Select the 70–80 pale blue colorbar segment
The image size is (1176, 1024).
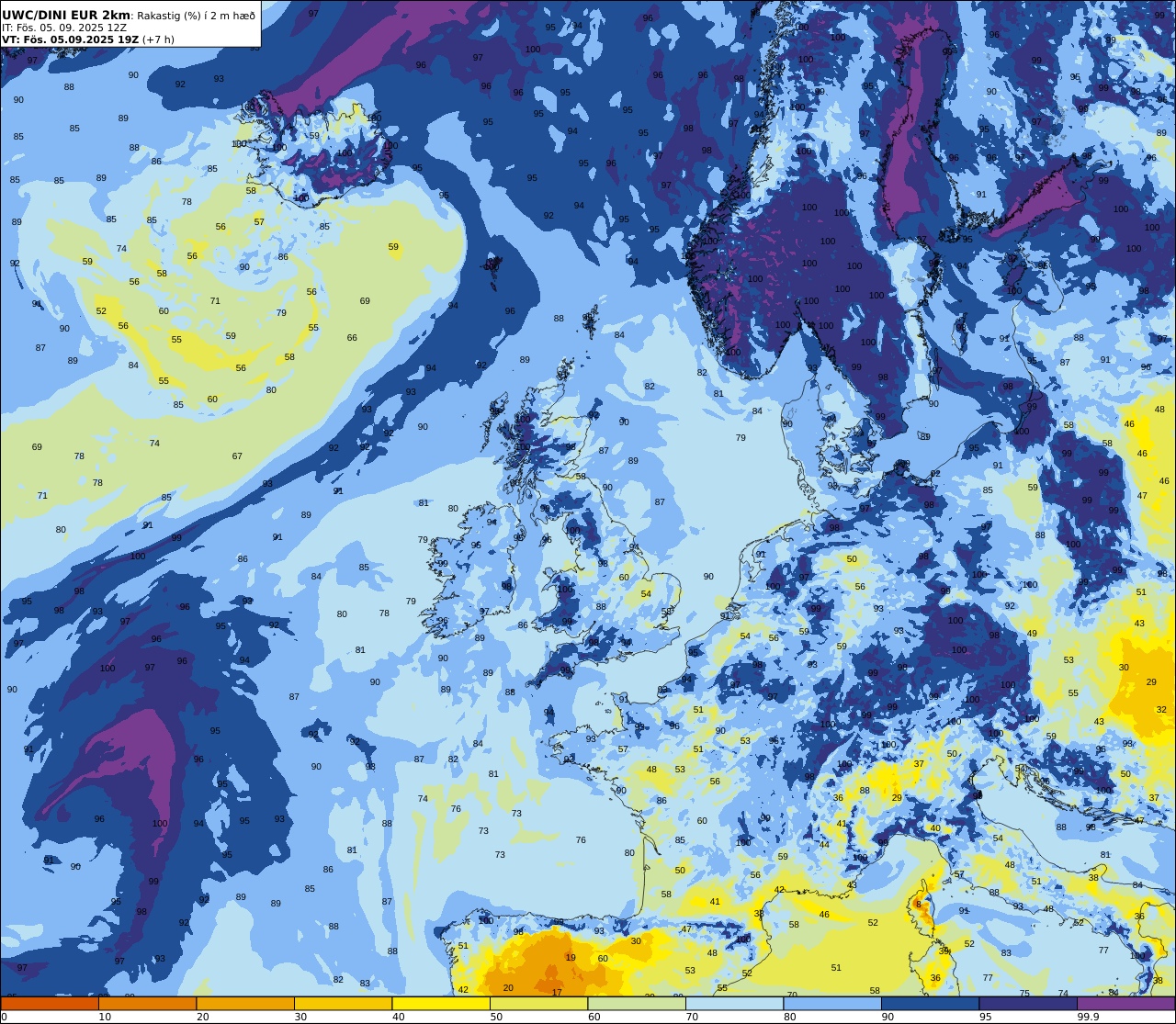click(x=734, y=1004)
